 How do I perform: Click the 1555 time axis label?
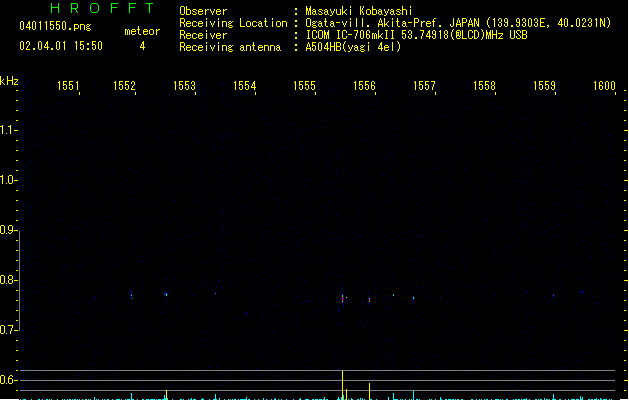pos(304,86)
